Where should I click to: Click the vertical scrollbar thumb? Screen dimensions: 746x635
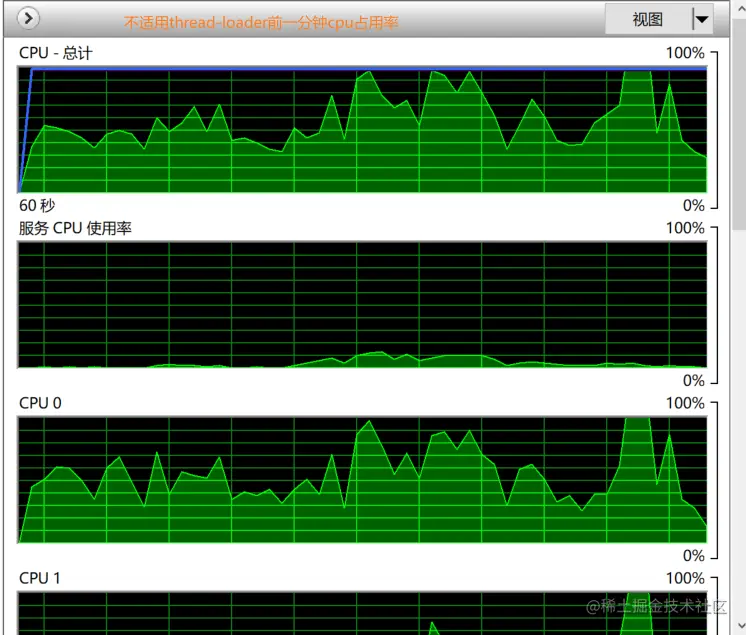(x=740, y=125)
